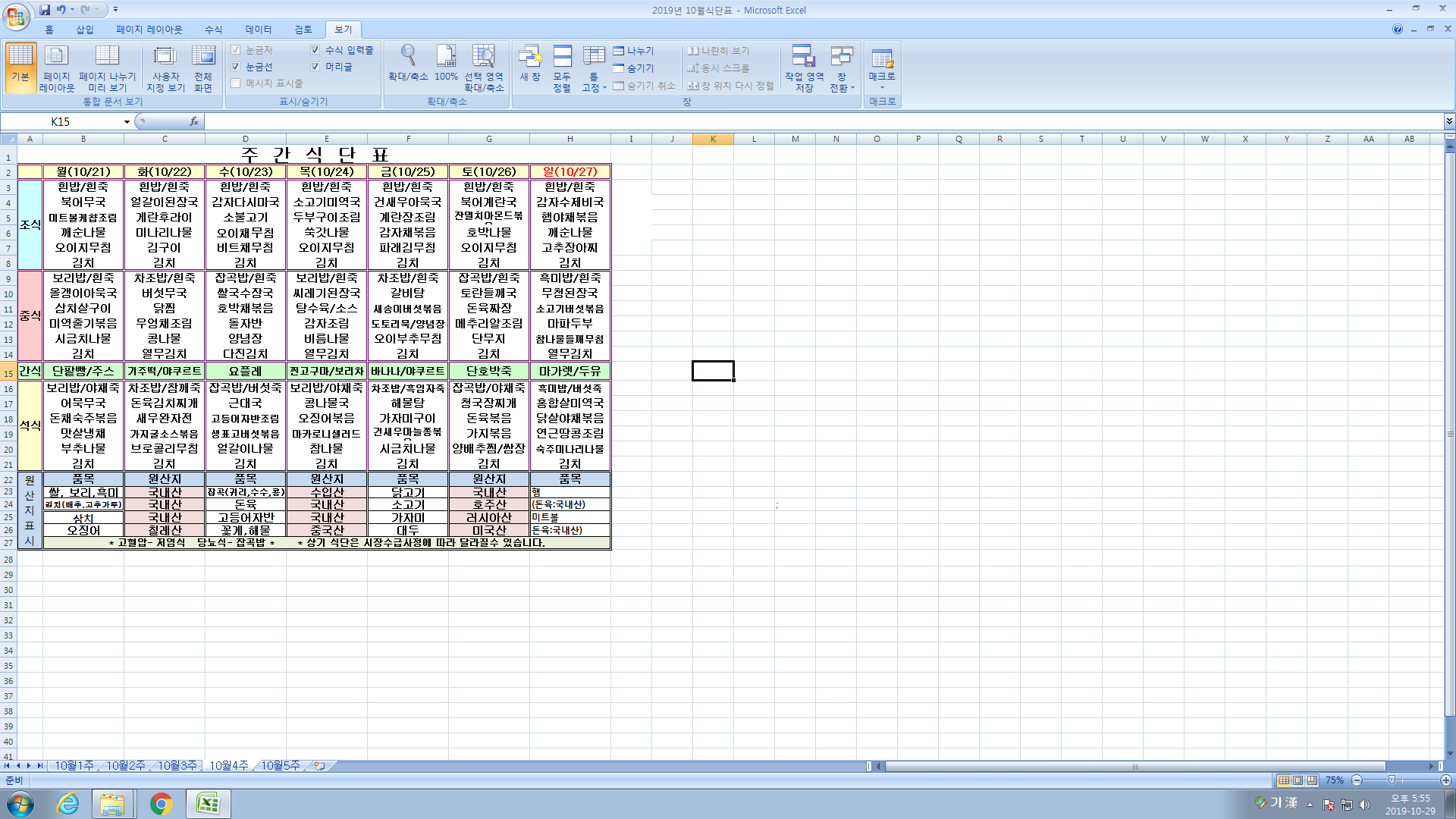Click the zoom slider in status bar
Viewport: 1456px width, 819px height.
click(1392, 780)
